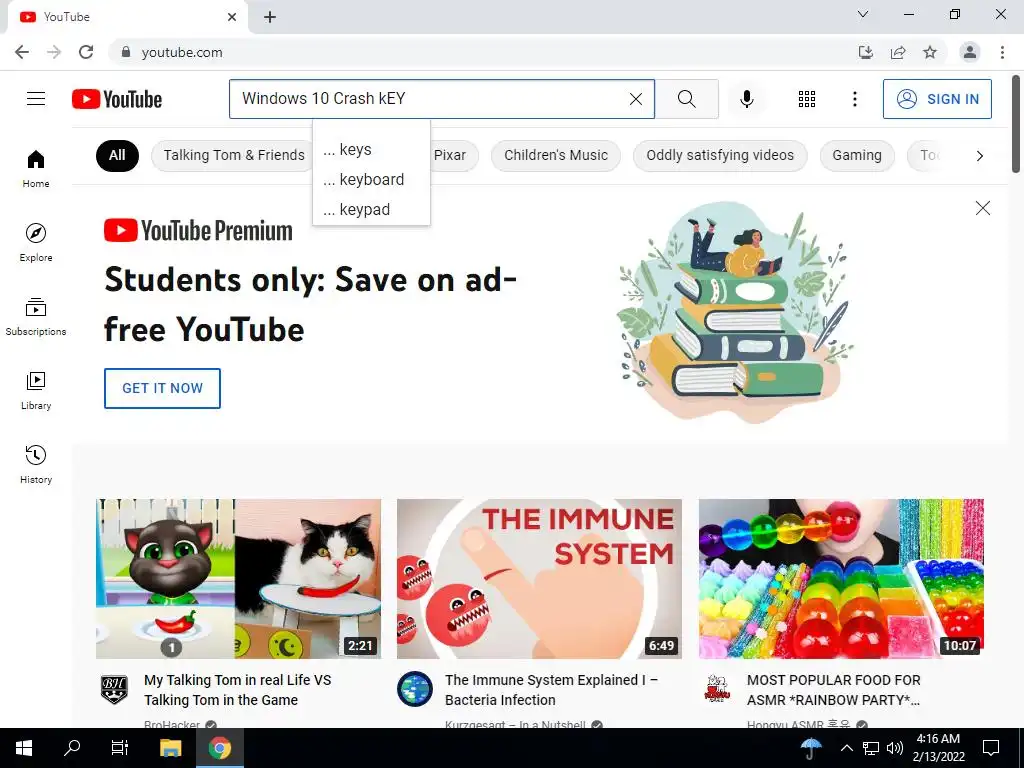Open the Hongyu ASMR channel avatar
The height and width of the screenshot is (768, 1024).
[717, 689]
